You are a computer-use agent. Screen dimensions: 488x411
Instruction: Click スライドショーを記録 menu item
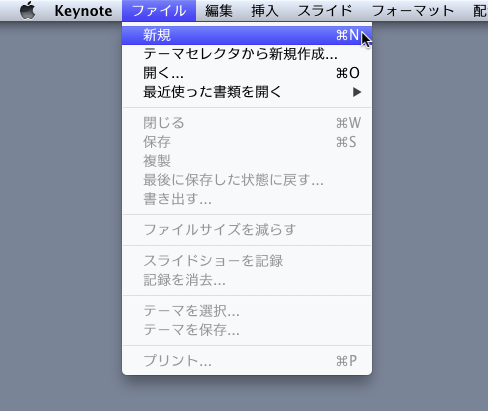pyautogui.click(x=247, y=261)
